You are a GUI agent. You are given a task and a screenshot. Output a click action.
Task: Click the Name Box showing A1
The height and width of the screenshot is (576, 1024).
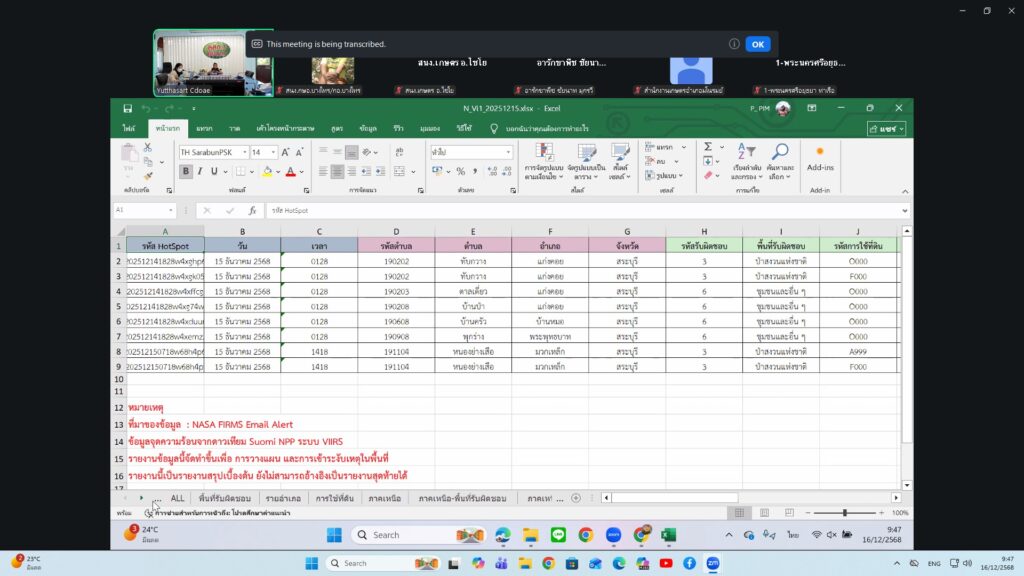pos(140,211)
